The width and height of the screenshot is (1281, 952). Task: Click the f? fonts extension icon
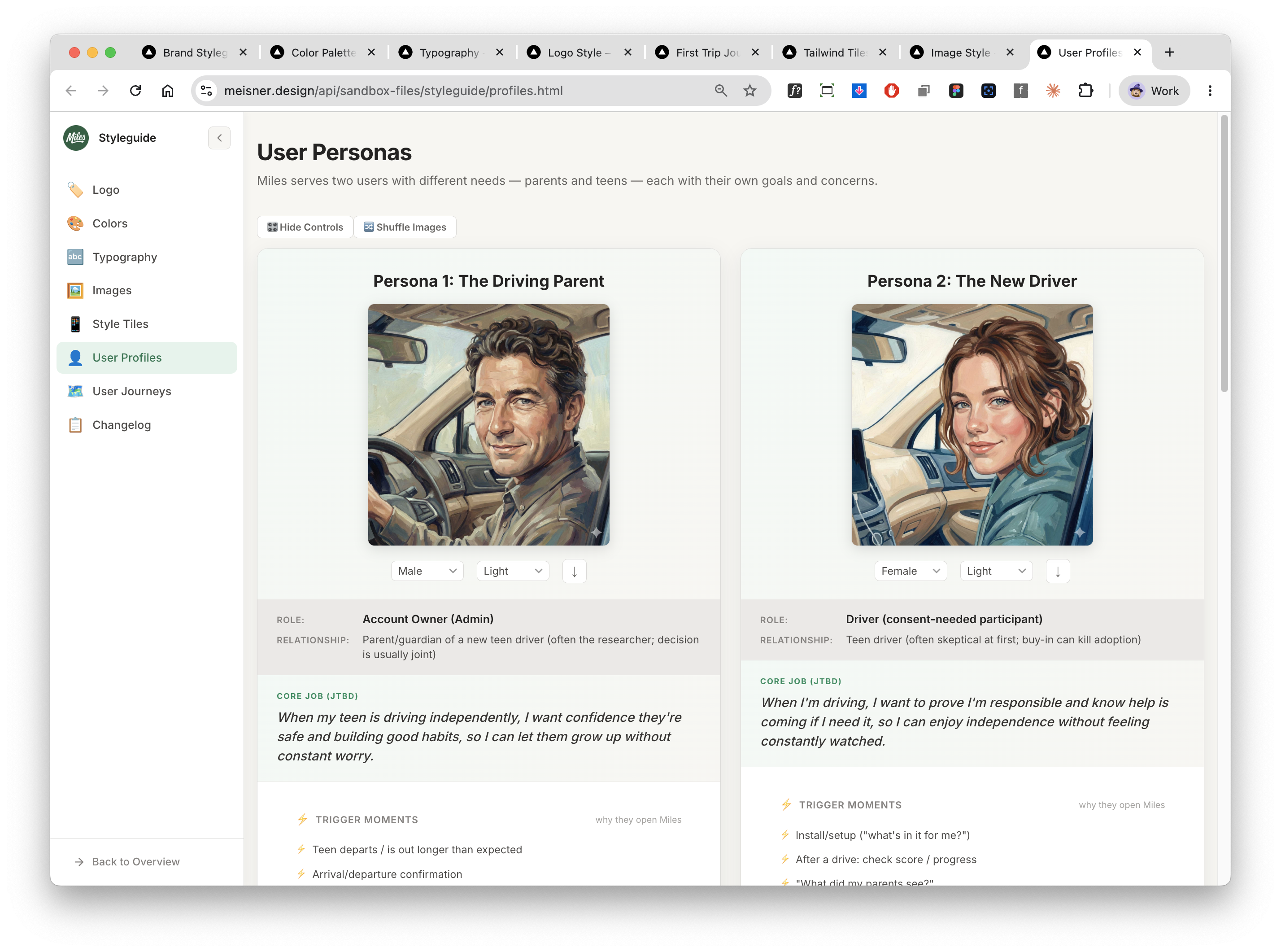point(794,91)
